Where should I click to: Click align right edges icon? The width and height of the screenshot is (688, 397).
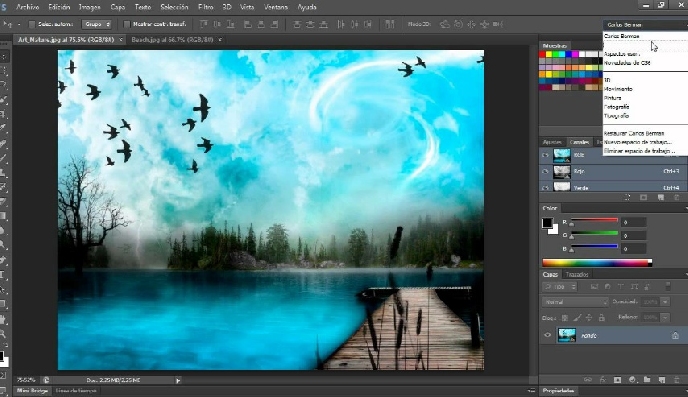275,24
